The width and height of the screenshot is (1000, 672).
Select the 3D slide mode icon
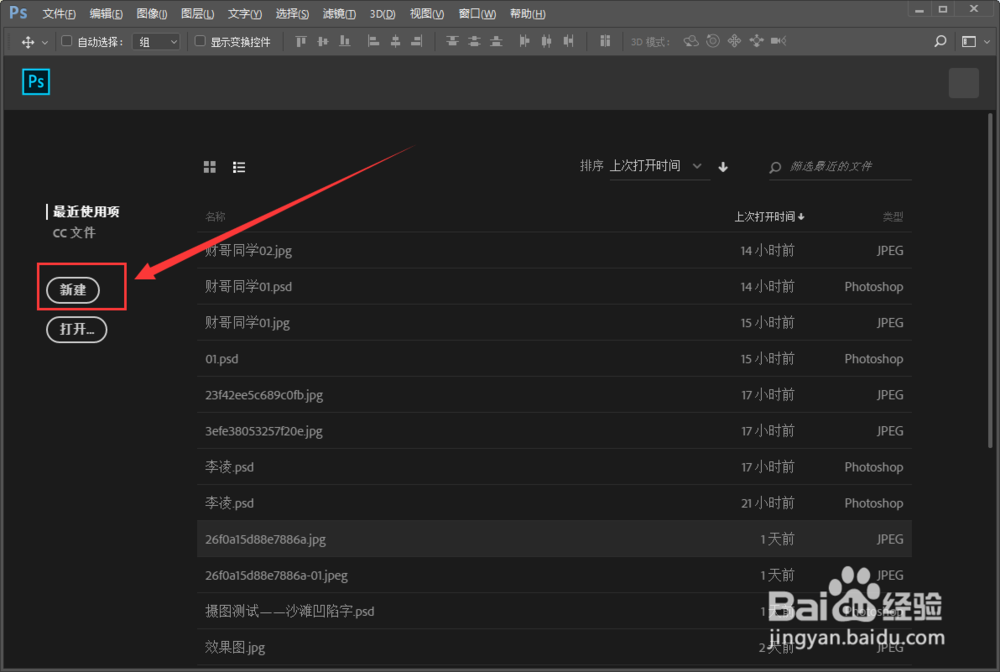pos(756,41)
